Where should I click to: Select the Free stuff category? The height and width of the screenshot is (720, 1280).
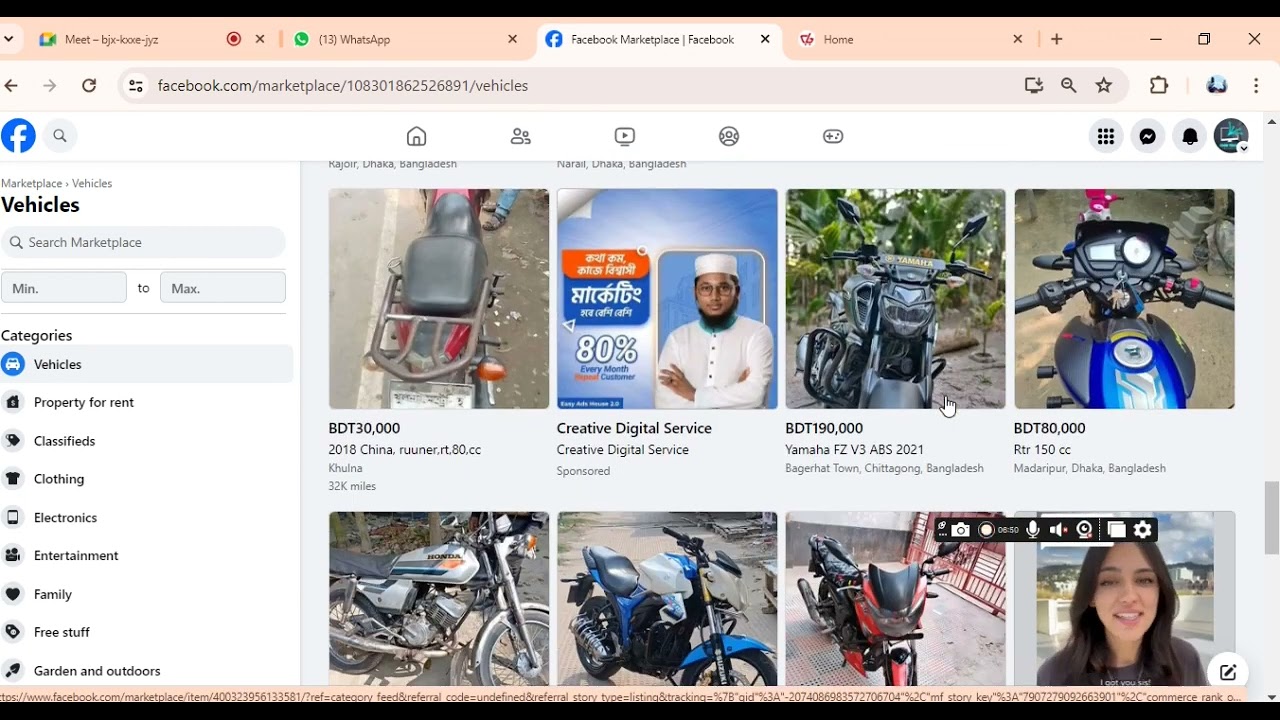pyautogui.click(x=147, y=632)
